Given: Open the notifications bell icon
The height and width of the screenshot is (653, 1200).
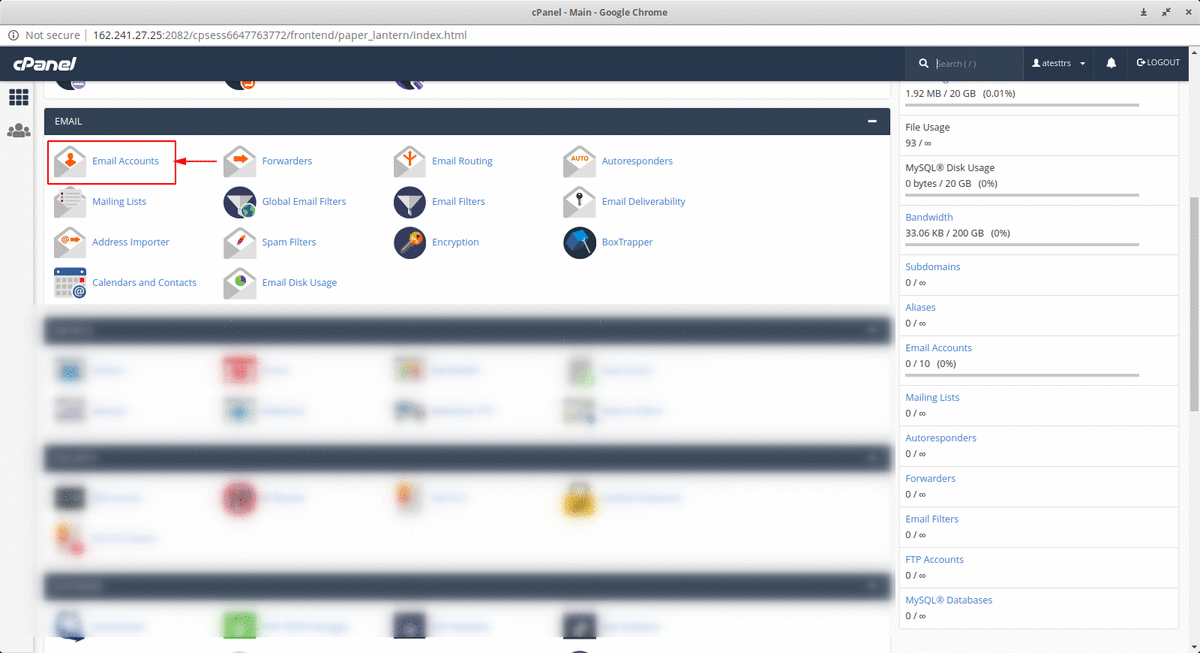Looking at the screenshot, I should tap(1111, 63).
